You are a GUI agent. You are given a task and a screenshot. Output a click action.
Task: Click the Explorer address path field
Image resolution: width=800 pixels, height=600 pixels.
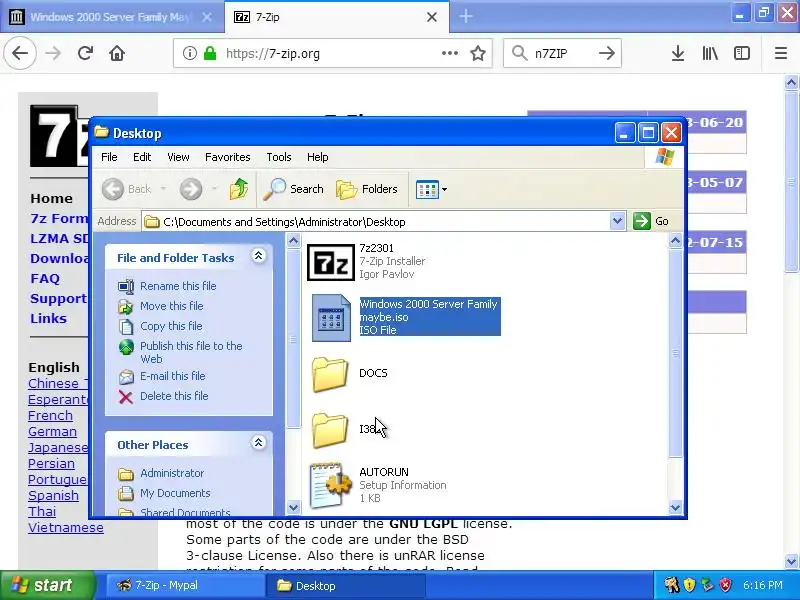click(377, 221)
